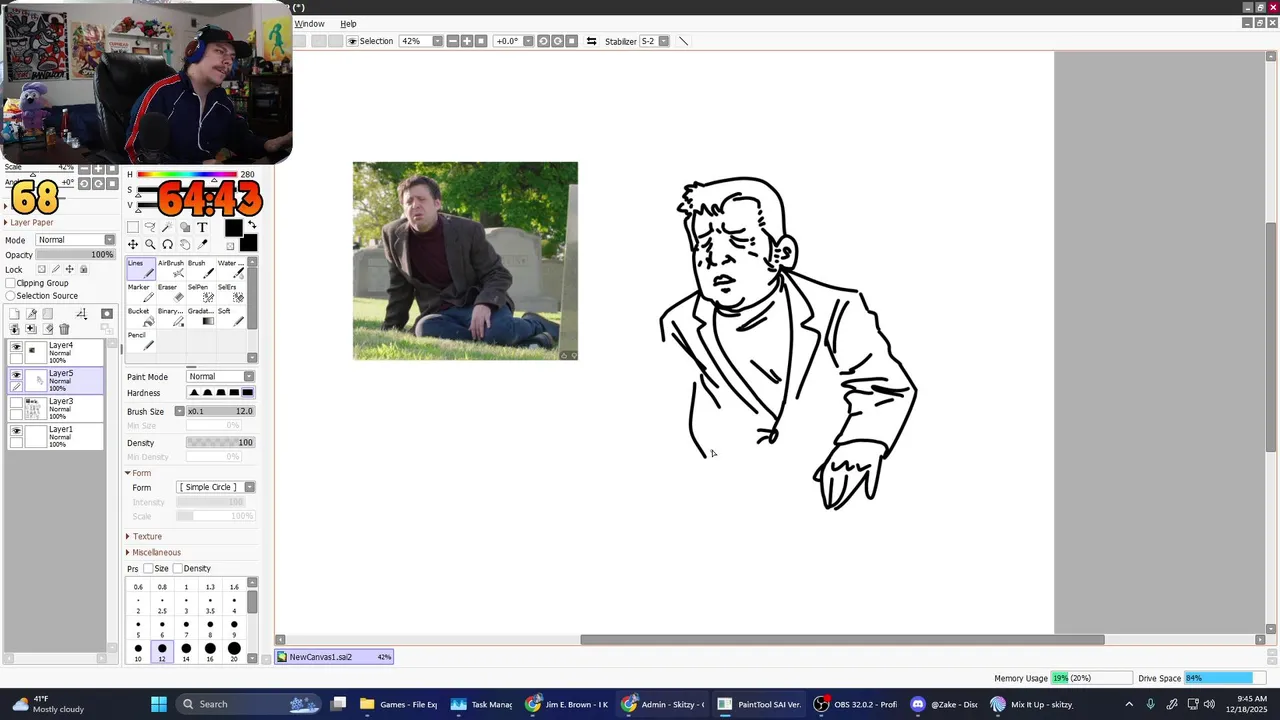Enable pressure Size checkbox
Viewport: 1280px width, 720px height.
[x=148, y=568]
